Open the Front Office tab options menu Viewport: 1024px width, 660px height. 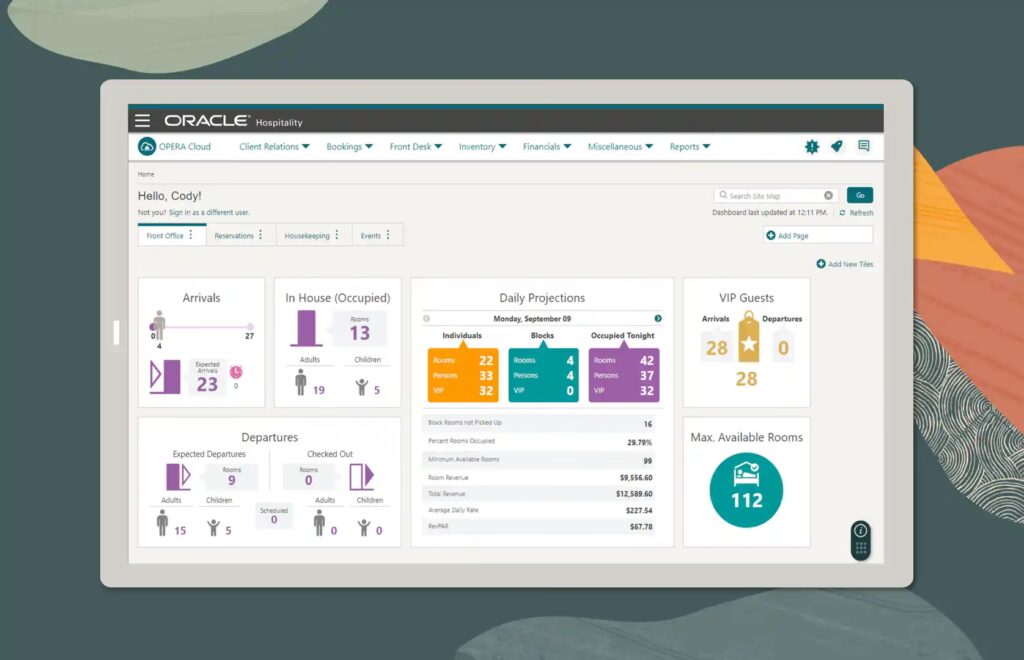[x=191, y=235]
